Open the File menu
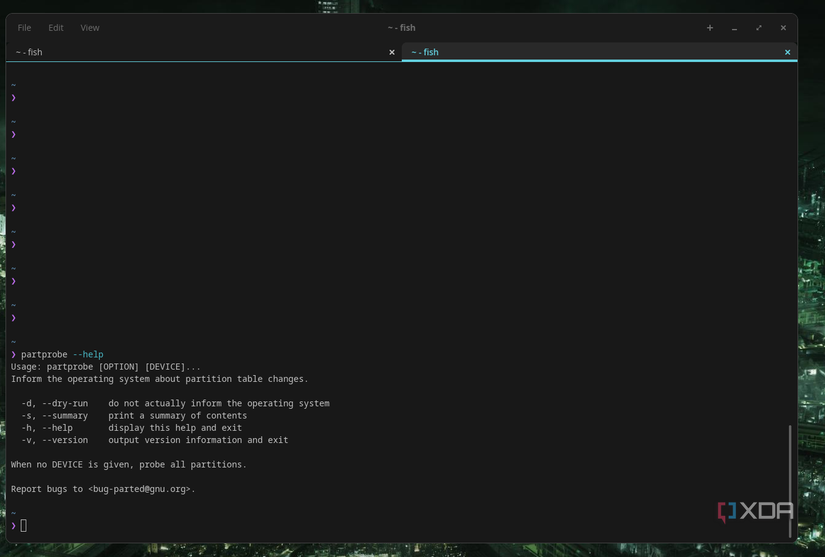The width and height of the screenshot is (825, 557). [x=24, y=28]
